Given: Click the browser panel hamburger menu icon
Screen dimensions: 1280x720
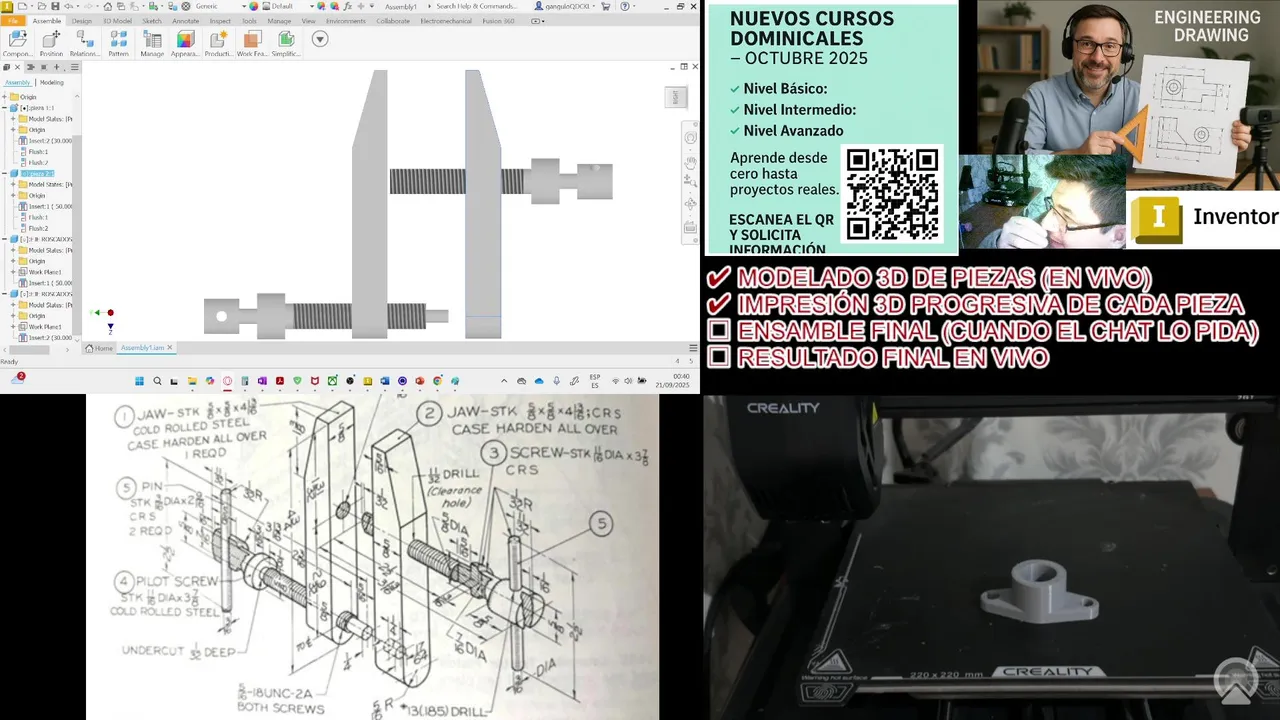Looking at the screenshot, I should click(74, 66).
